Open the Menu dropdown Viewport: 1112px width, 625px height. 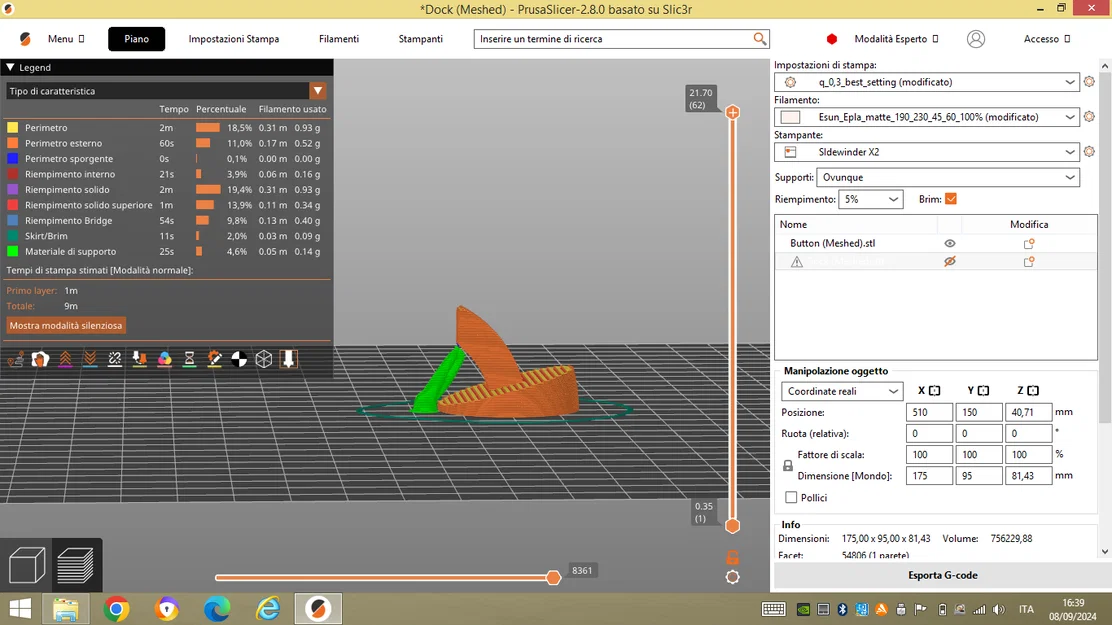[x=65, y=39]
